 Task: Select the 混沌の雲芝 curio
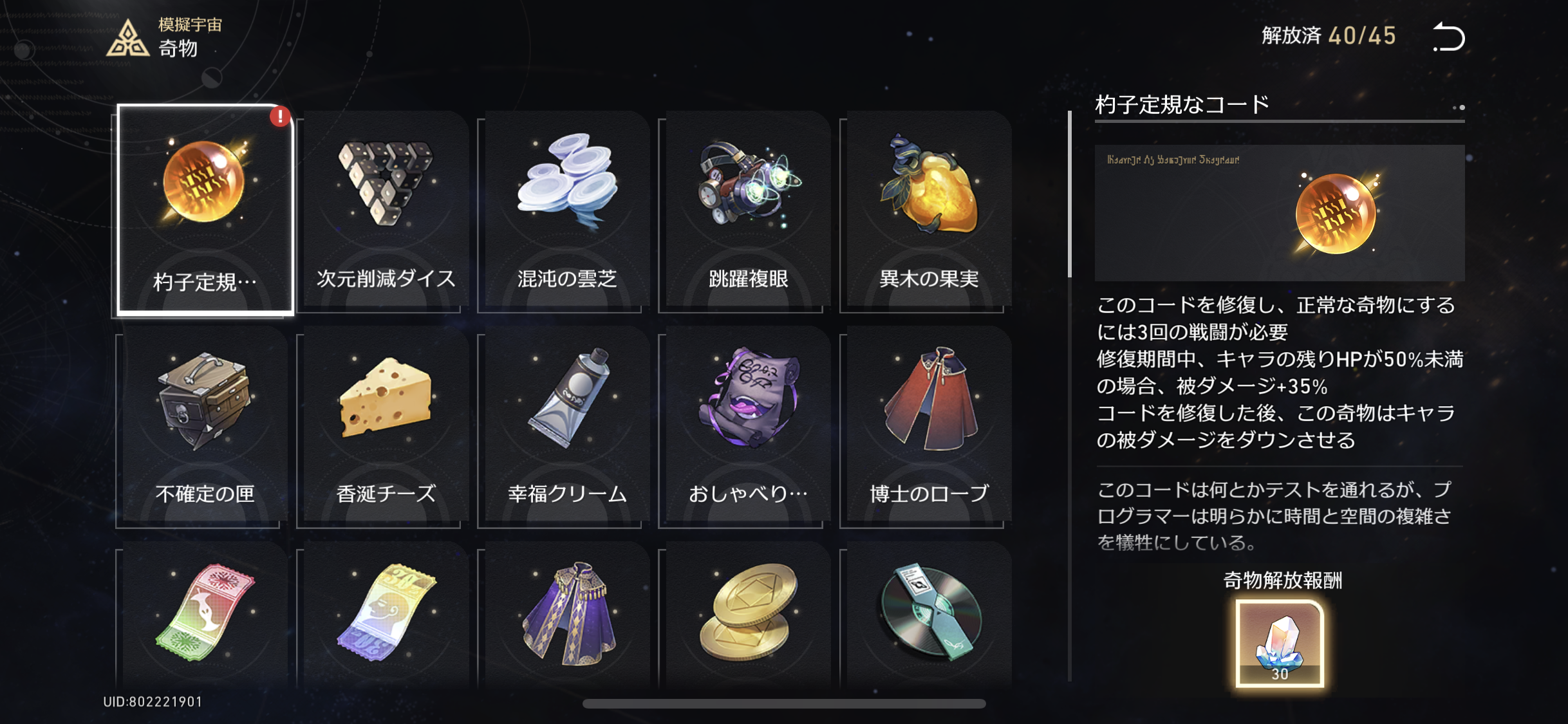(x=566, y=211)
